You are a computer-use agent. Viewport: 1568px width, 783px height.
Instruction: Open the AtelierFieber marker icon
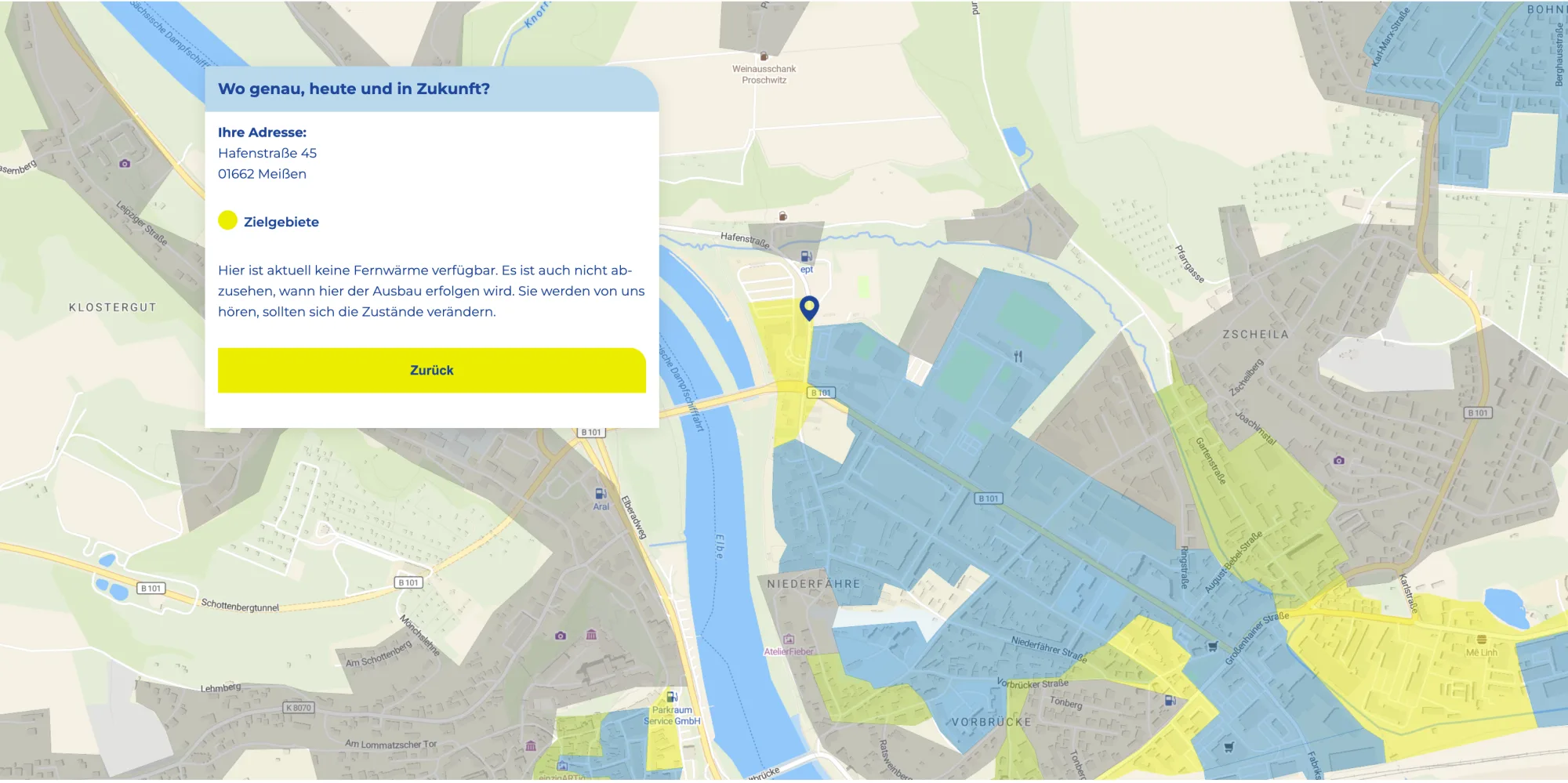click(x=789, y=640)
